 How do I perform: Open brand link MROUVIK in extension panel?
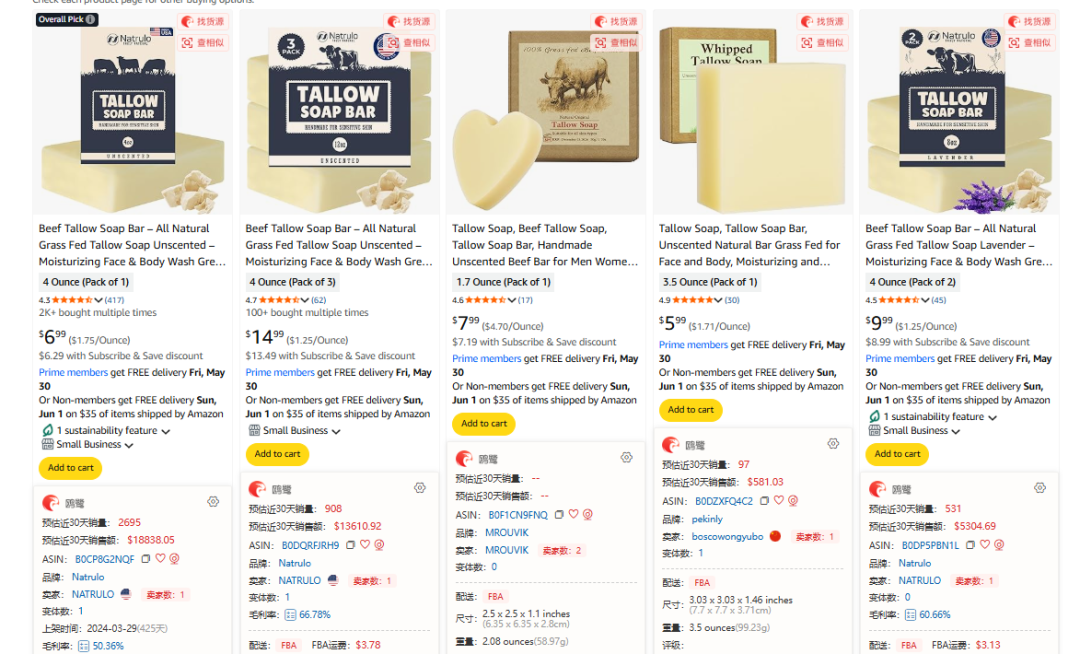pos(507,533)
